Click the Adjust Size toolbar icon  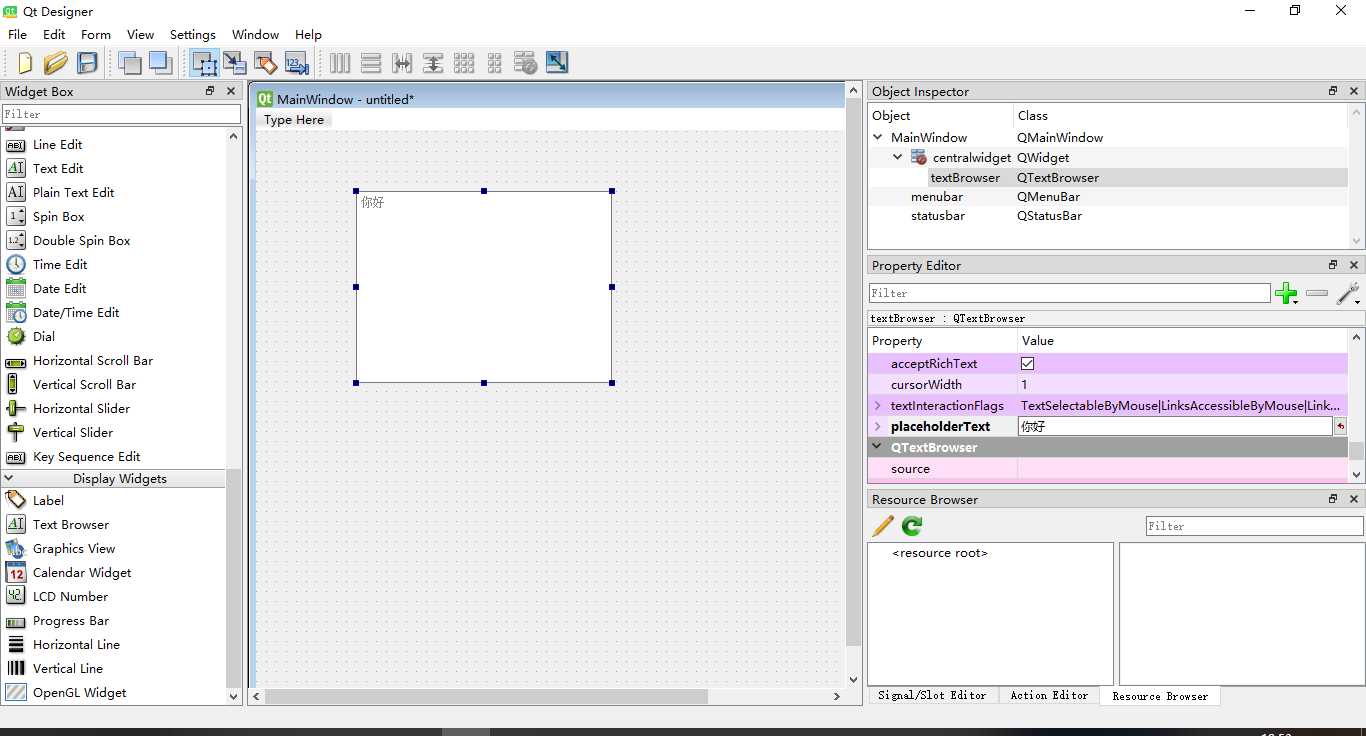tap(557, 63)
